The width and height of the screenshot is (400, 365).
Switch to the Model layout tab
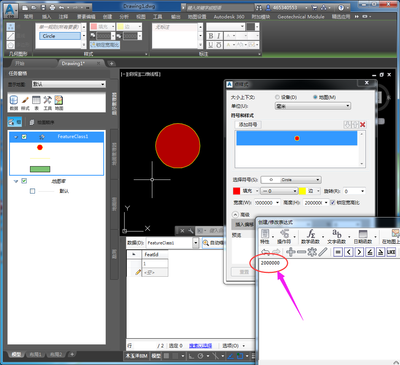pyautogui.click(x=16, y=354)
